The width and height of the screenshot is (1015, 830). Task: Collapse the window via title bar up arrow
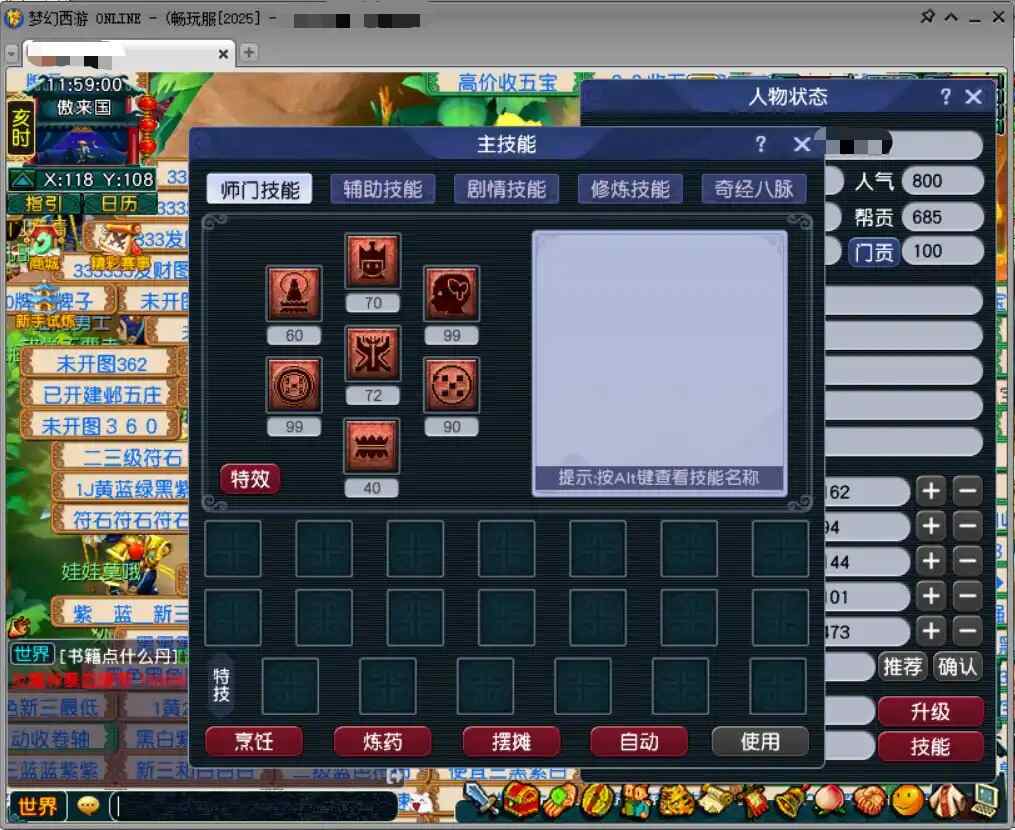[952, 16]
